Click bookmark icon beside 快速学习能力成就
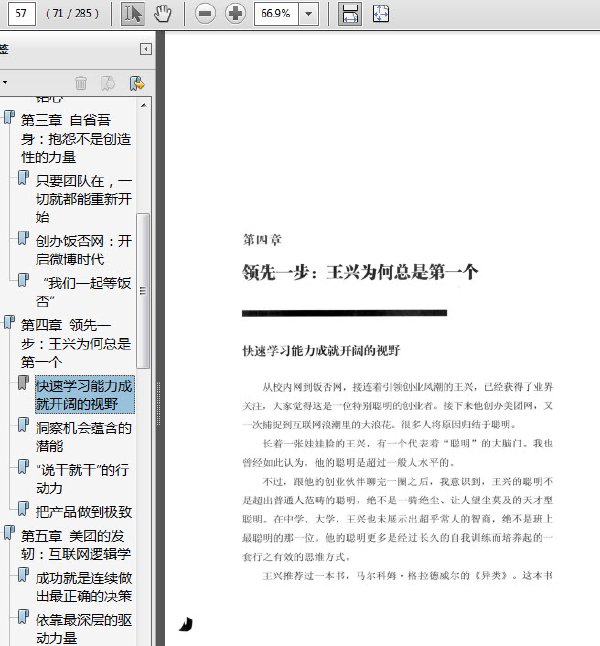600x646 pixels. pos(23,383)
